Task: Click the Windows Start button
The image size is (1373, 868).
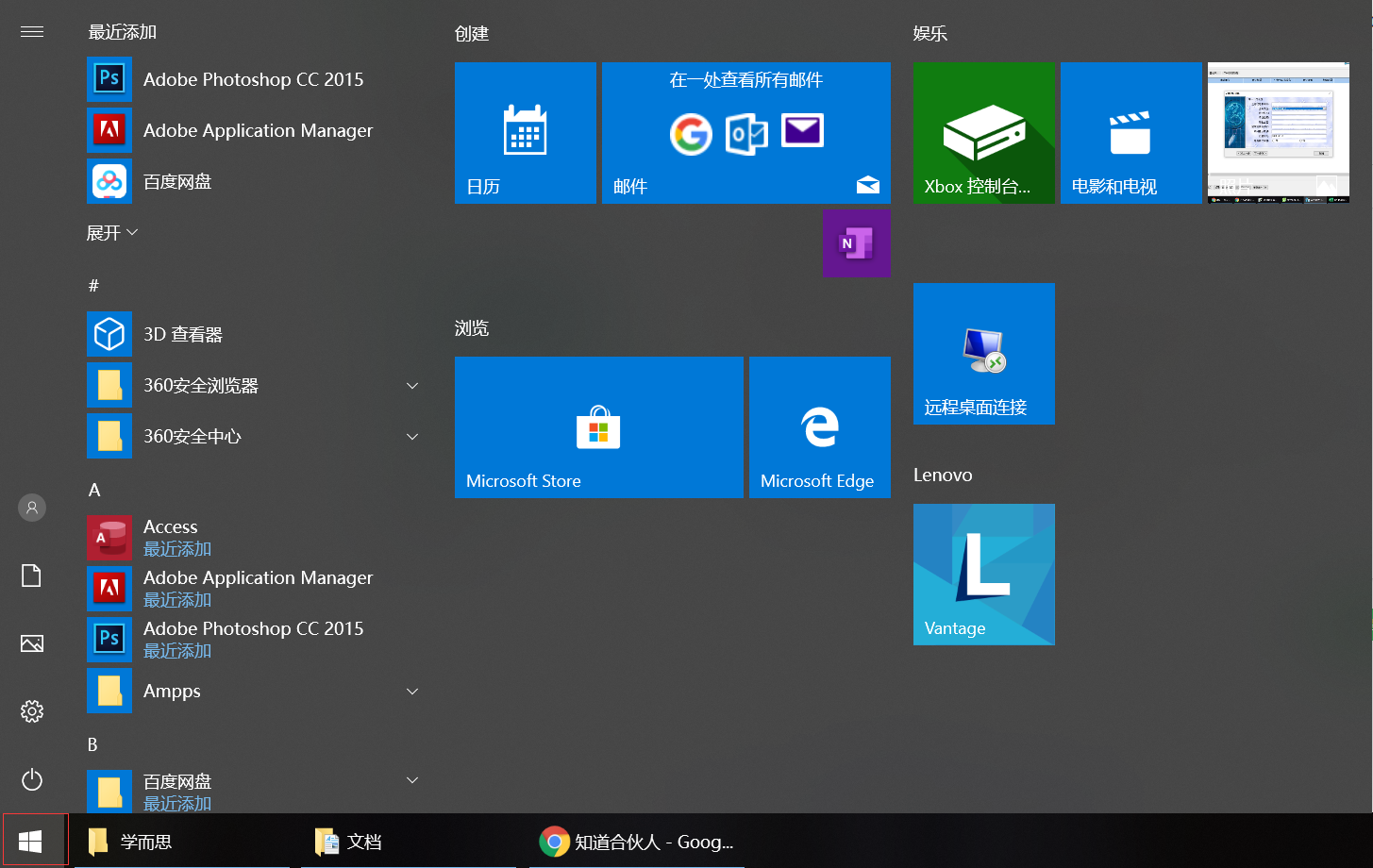Action: click(x=30, y=841)
